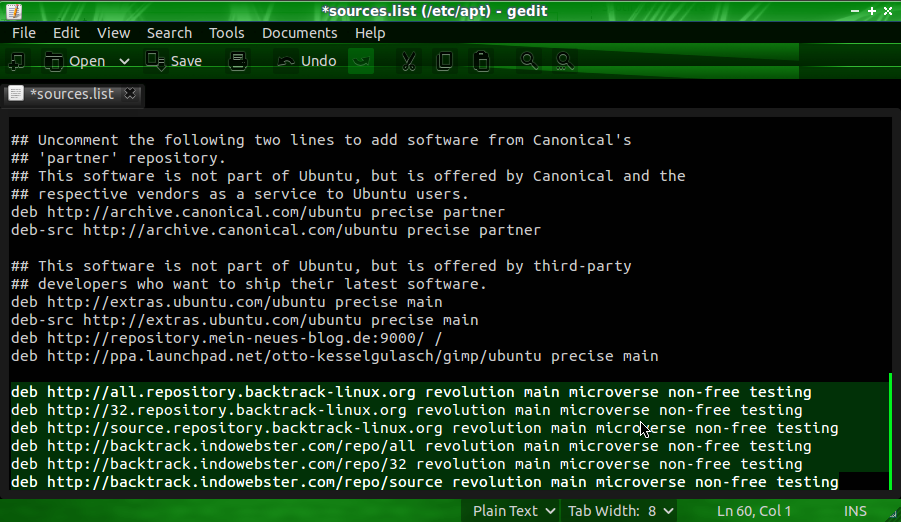Maximize the gedit window
The width and height of the screenshot is (901, 522).
[872, 11]
